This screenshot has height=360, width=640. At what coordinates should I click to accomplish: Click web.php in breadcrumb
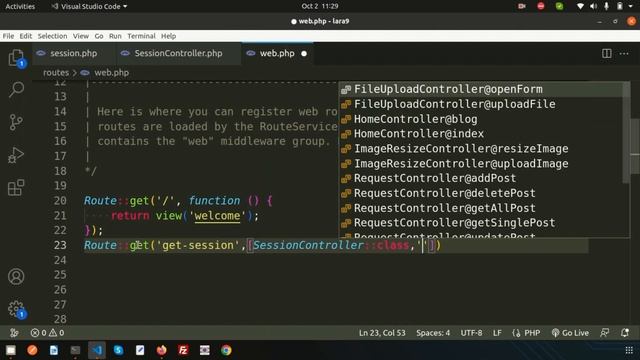tap(111, 73)
